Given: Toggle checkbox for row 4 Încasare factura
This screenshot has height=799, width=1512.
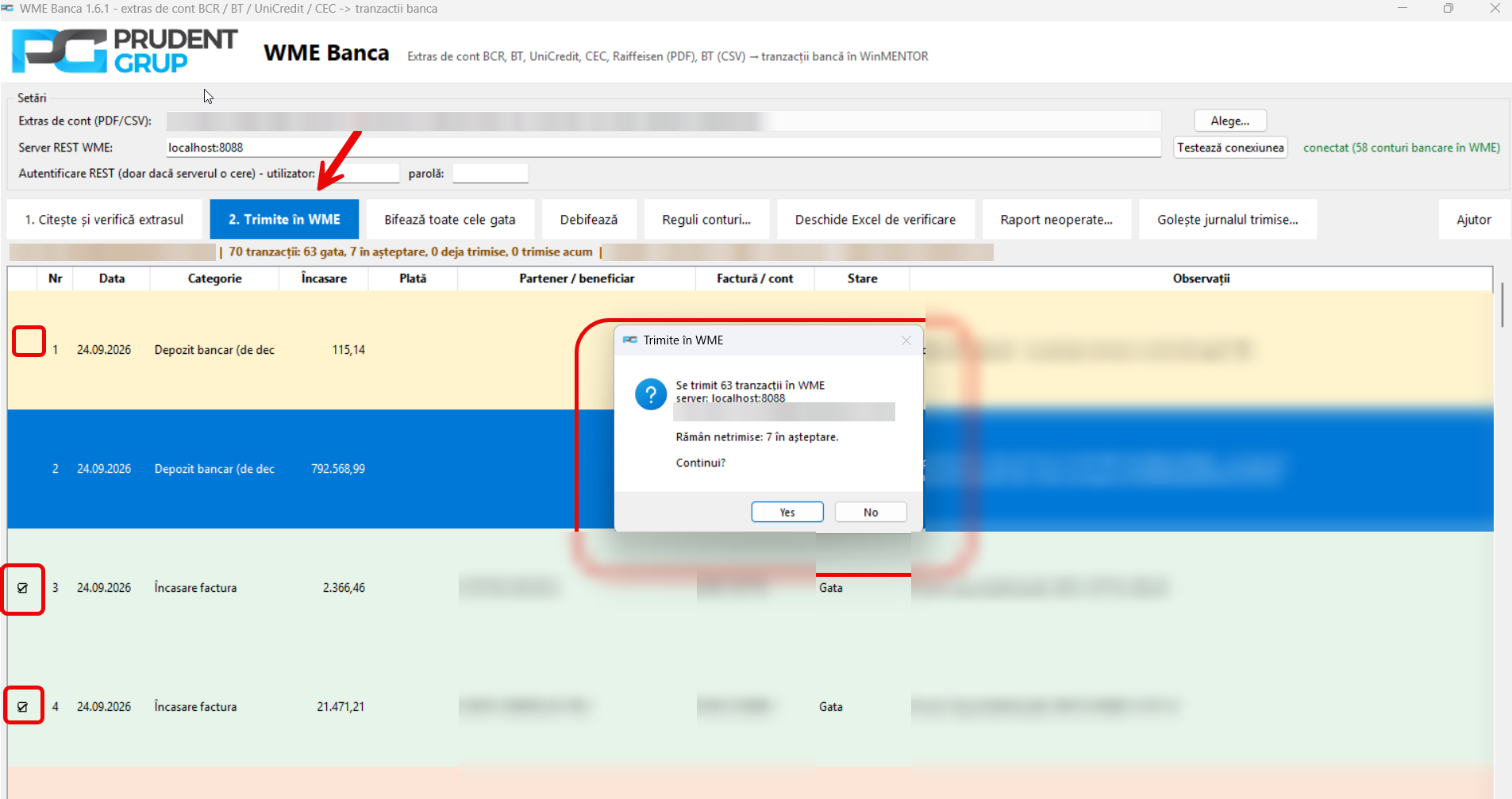Looking at the screenshot, I should tap(22, 707).
